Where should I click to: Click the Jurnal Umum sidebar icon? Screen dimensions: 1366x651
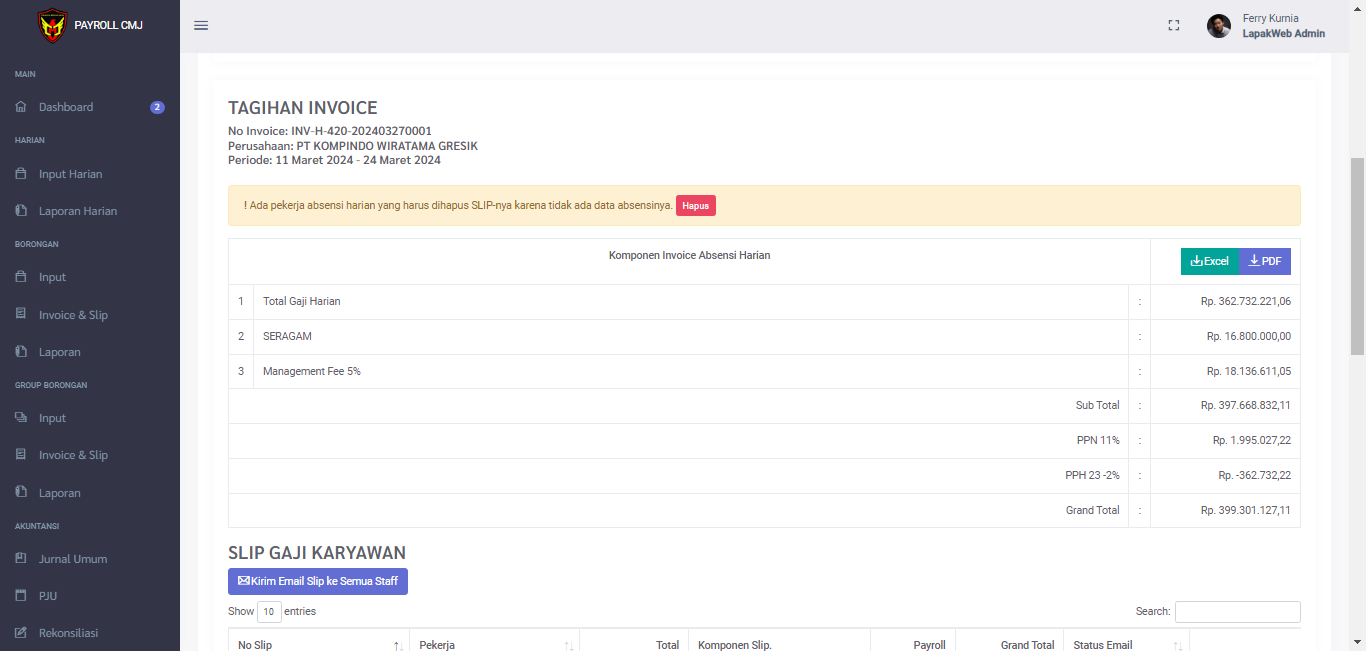click(x=21, y=559)
